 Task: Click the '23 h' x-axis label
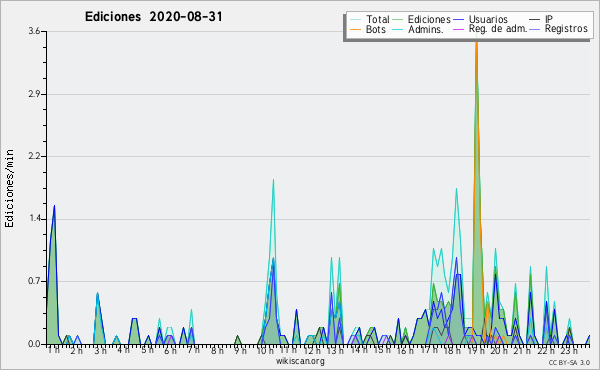coord(568,350)
